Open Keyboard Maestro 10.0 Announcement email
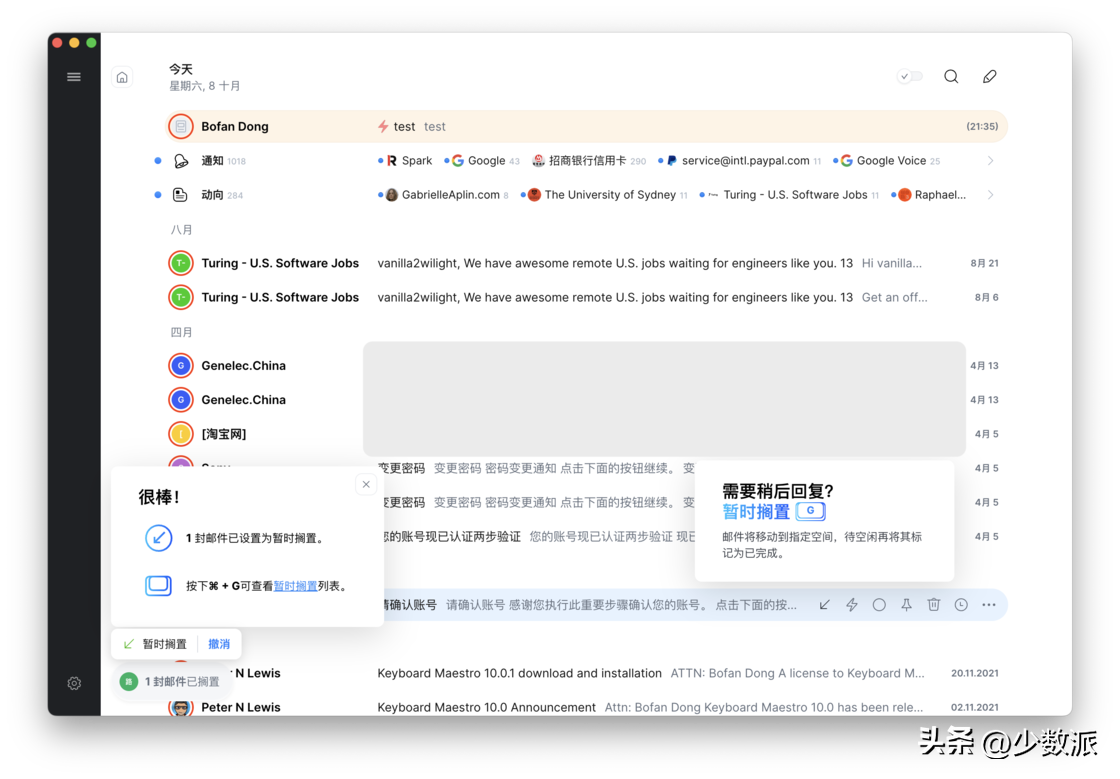This screenshot has width=1120, height=779. pos(586,708)
